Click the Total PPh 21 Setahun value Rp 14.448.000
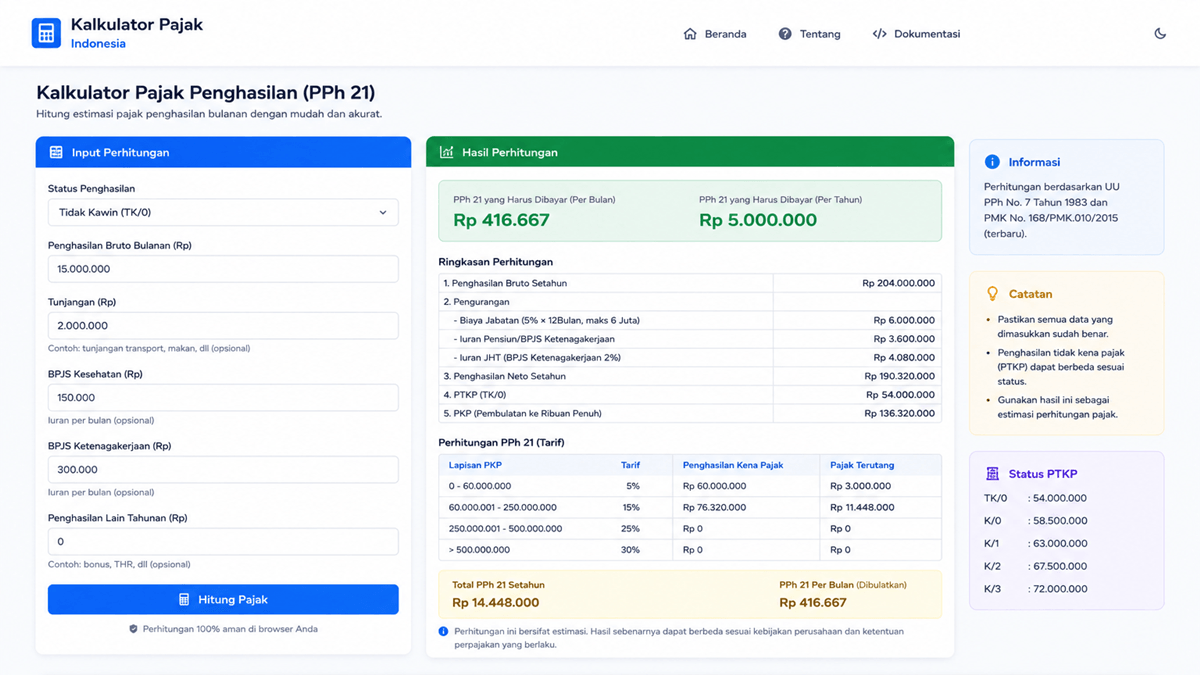The height and width of the screenshot is (675, 1200). [x=495, y=603]
